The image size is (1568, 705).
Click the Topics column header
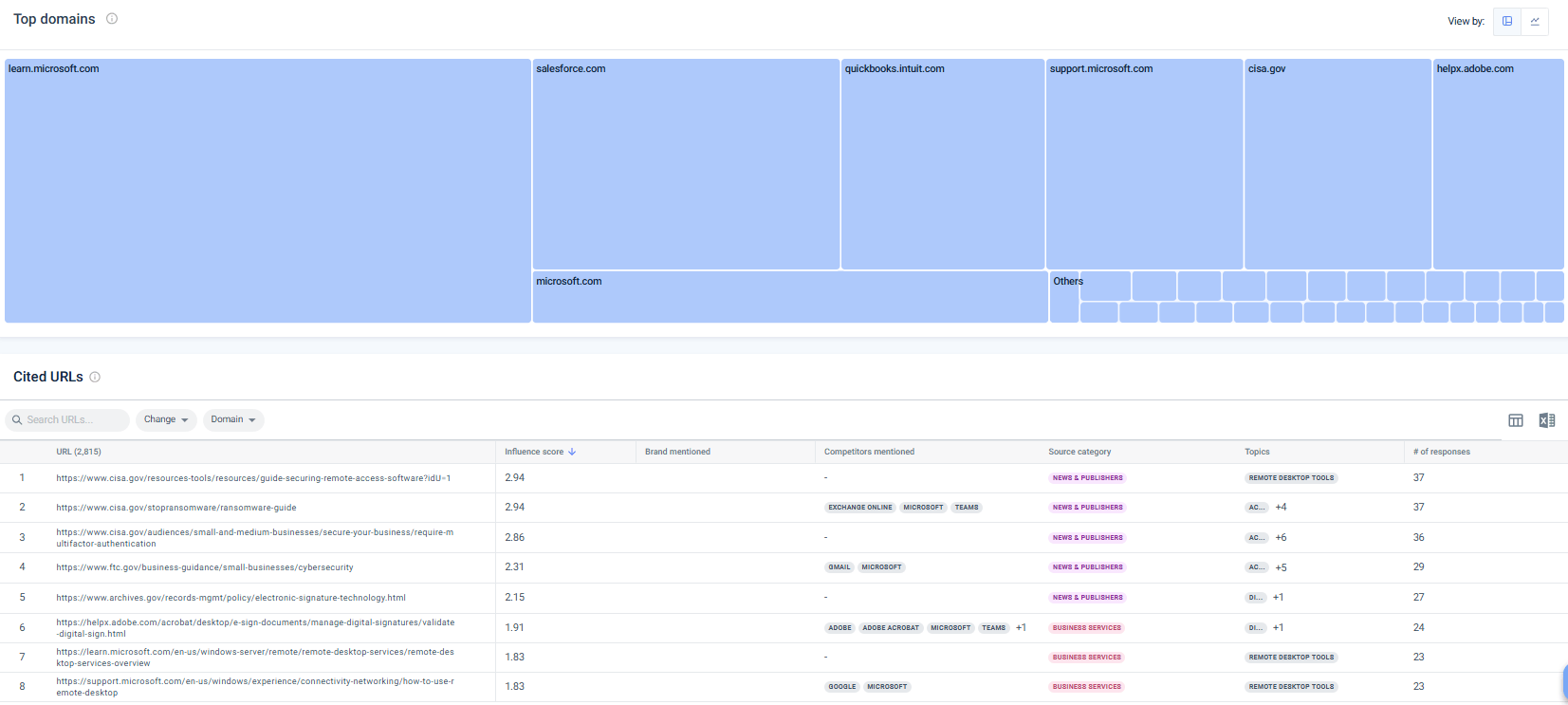tap(1257, 452)
